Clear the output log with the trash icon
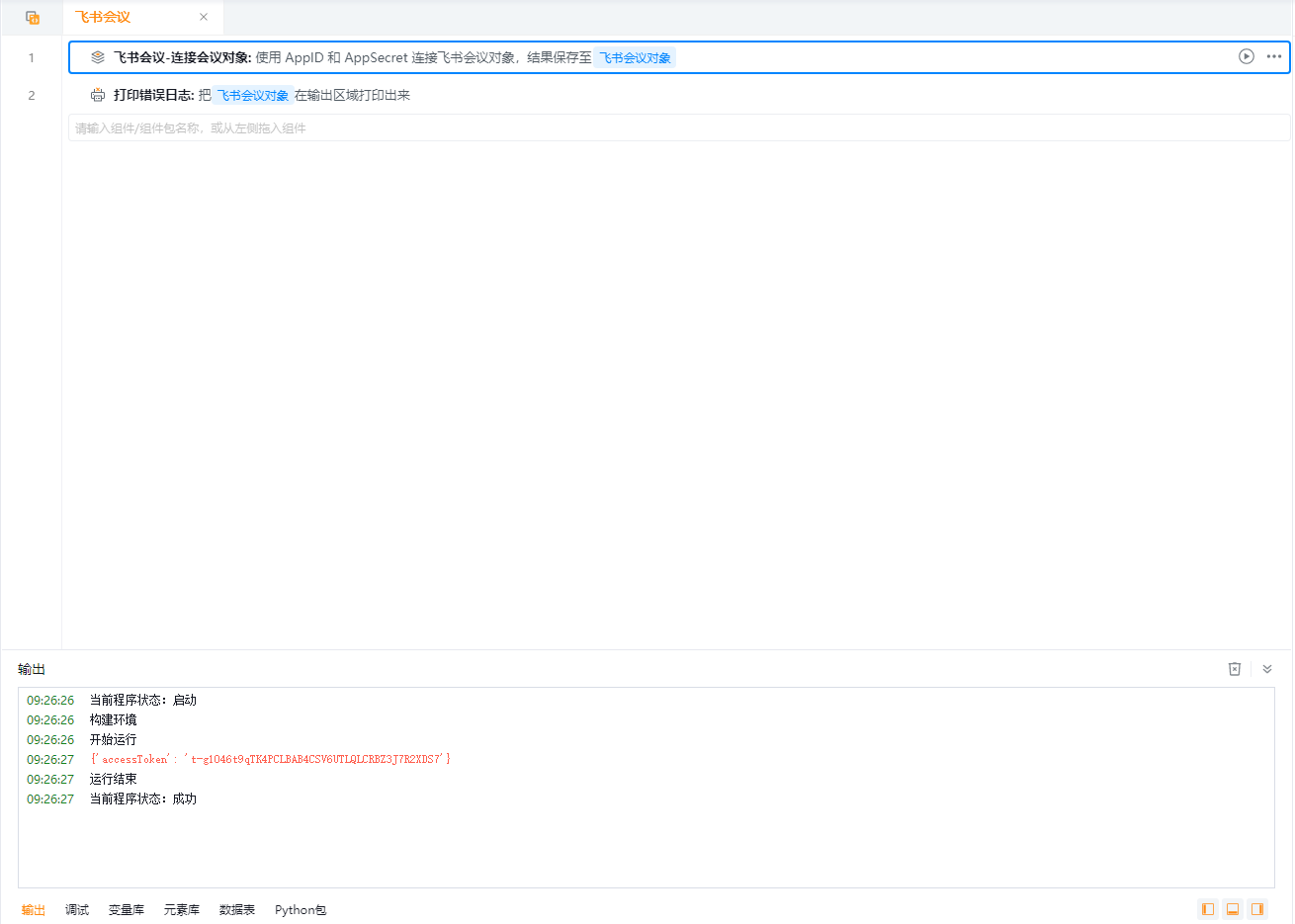 (x=1234, y=669)
